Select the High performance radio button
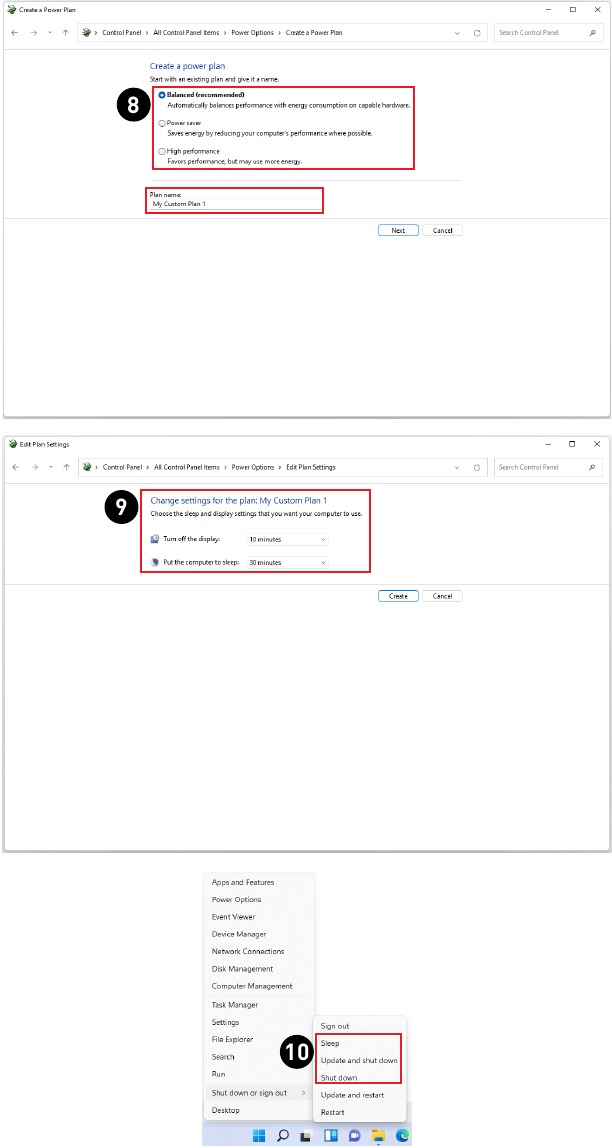 [x=162, y=151]
